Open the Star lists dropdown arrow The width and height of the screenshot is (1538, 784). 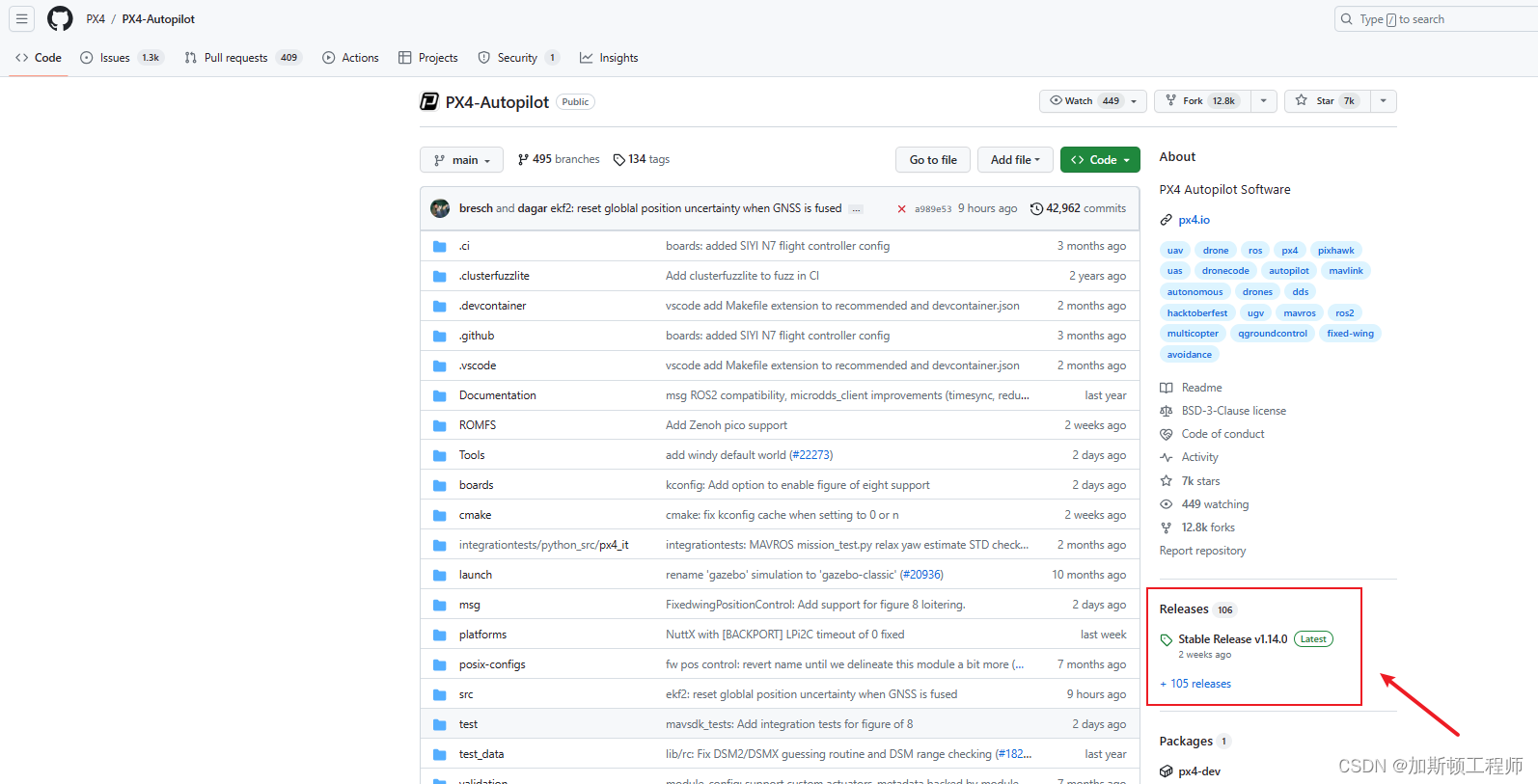(x=1383, y=101)
